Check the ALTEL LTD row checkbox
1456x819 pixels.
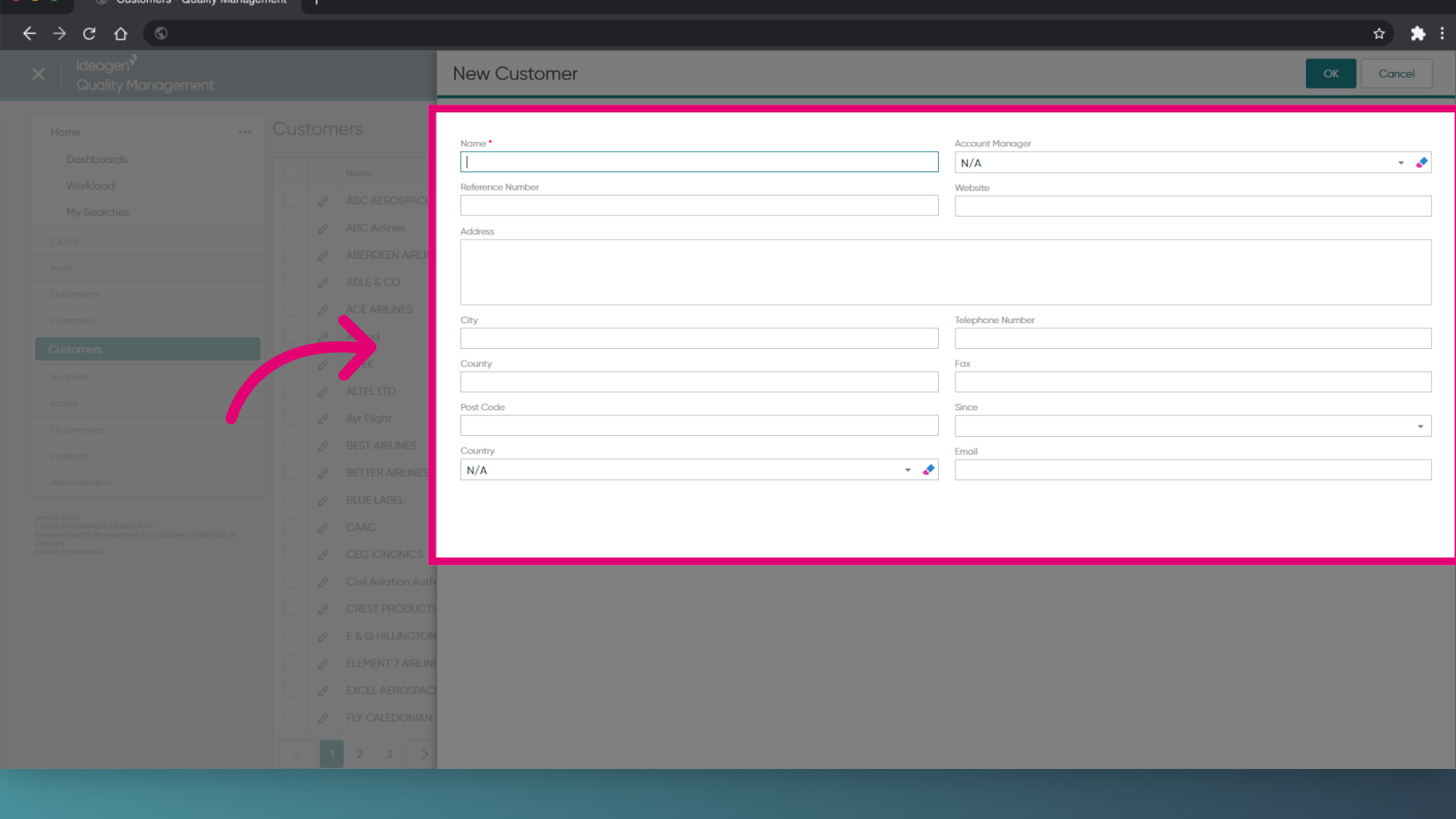click(290, 391)
